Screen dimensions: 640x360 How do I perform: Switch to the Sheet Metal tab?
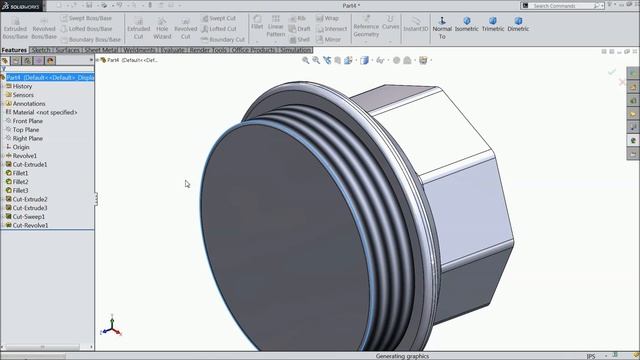[x=101, y=50]
